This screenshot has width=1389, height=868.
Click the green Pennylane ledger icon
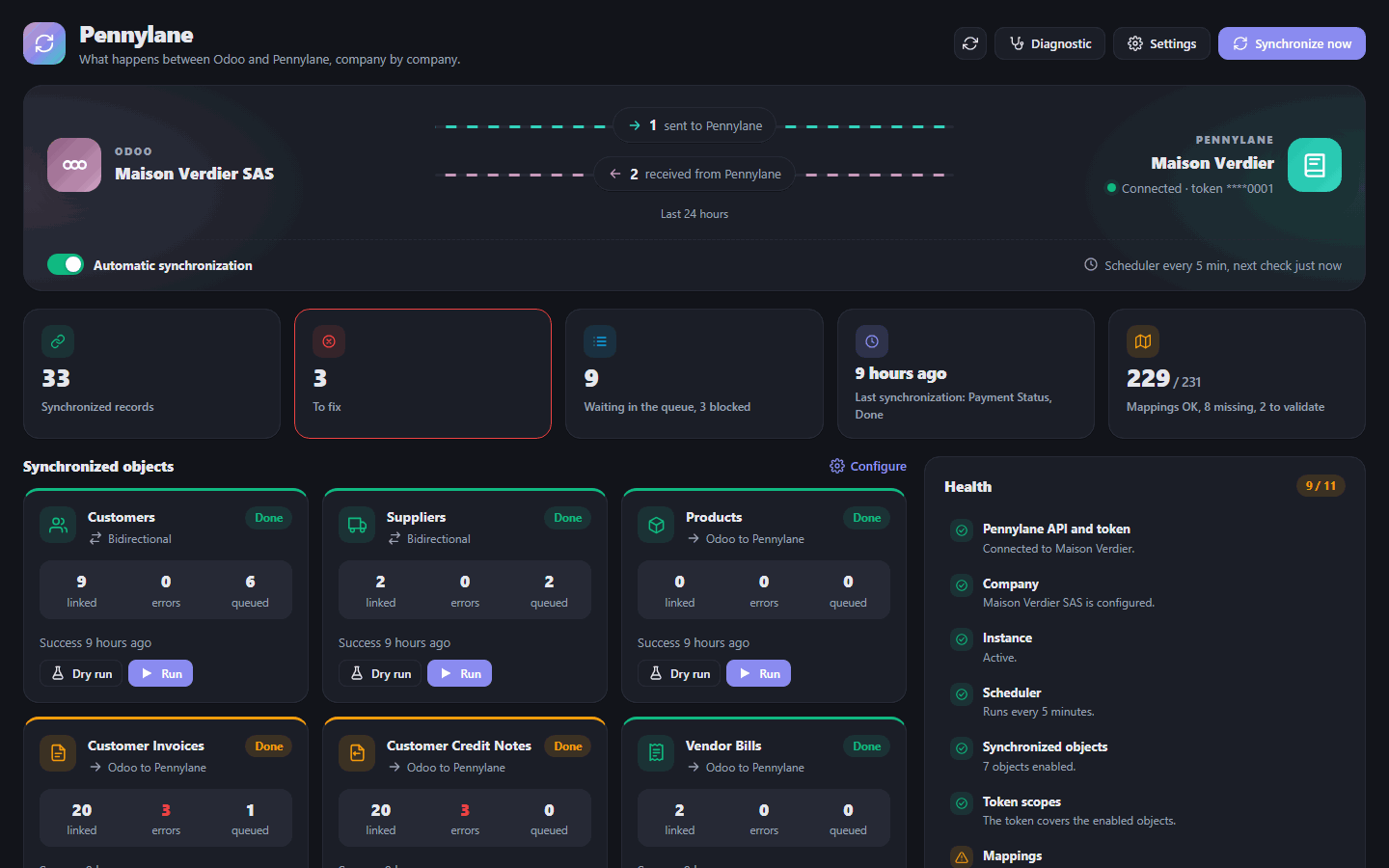(x=1315, y=165)
